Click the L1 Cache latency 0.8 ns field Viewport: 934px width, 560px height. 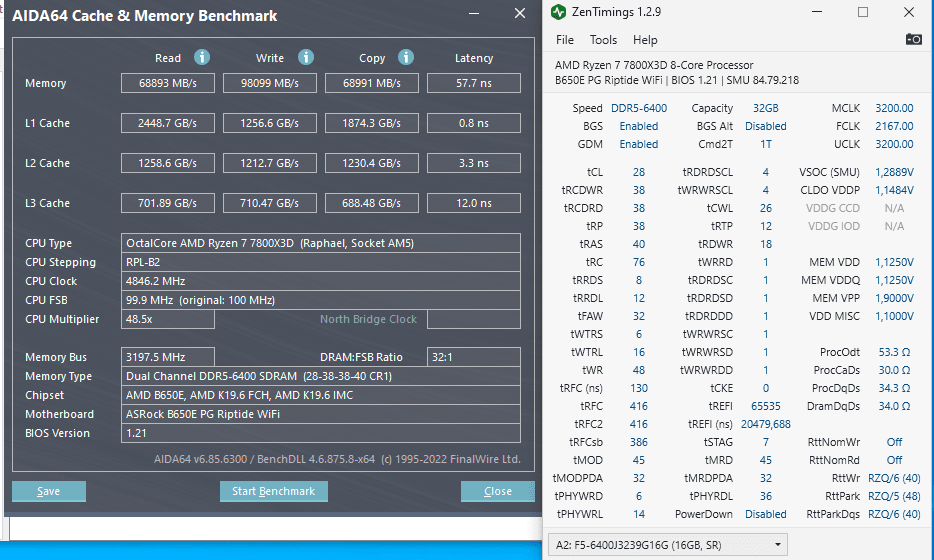click(x=474, y=123)
